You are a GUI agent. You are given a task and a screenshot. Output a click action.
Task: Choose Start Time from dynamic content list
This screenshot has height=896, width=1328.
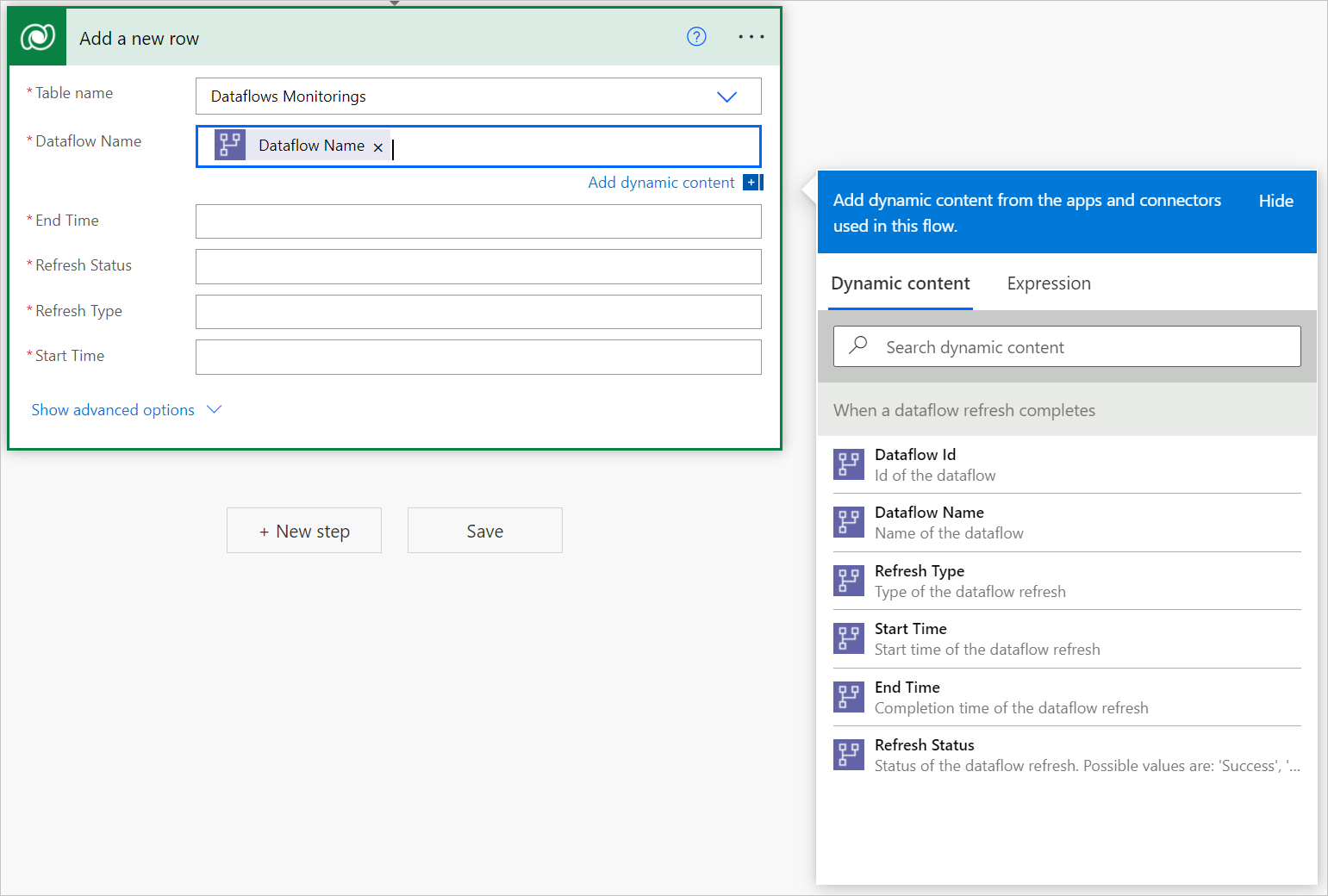pyautogui.click(x=1066, y=638)
